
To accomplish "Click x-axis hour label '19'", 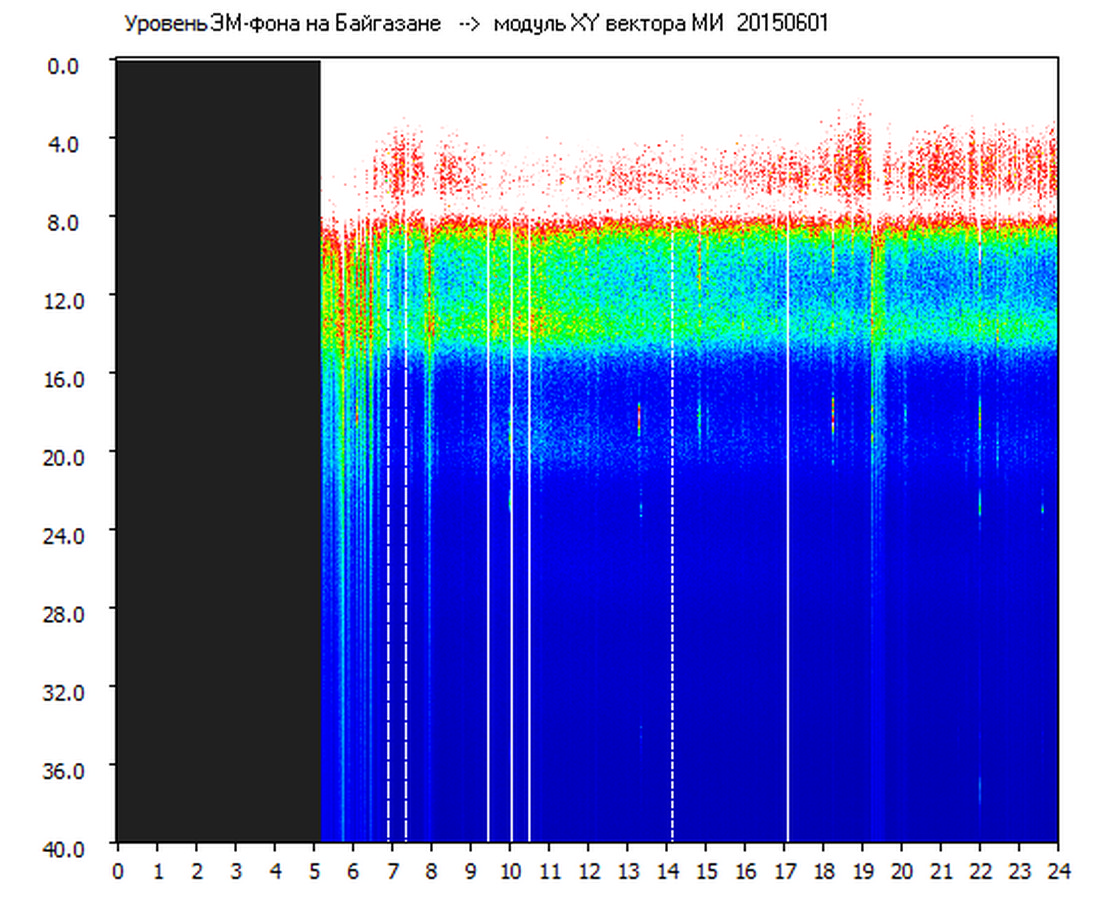I will 863,871.
